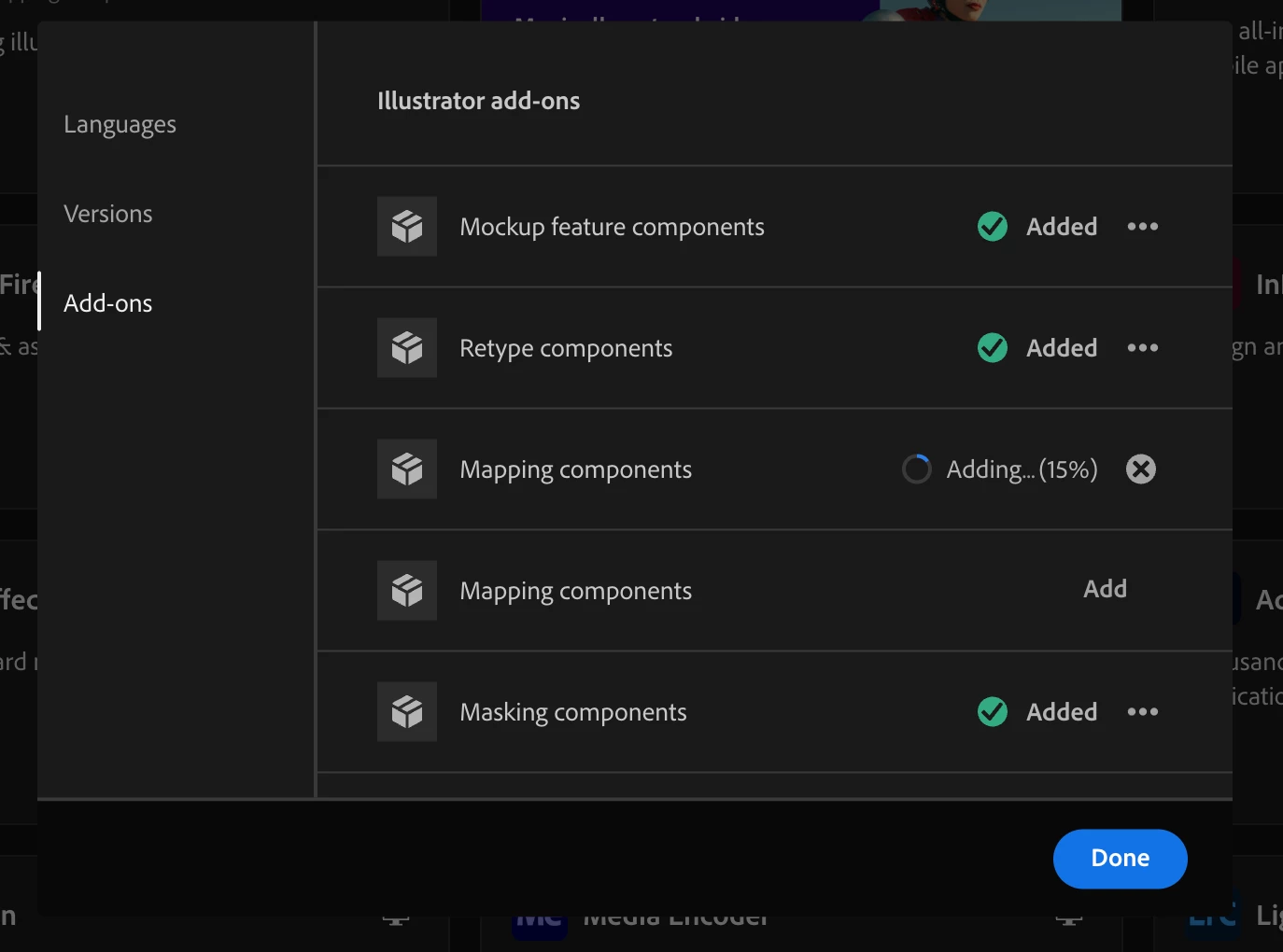This screenshot has height=952, width=1283.
Task: Click green checkmark for Retype components
Action: (x=993, y=348)
